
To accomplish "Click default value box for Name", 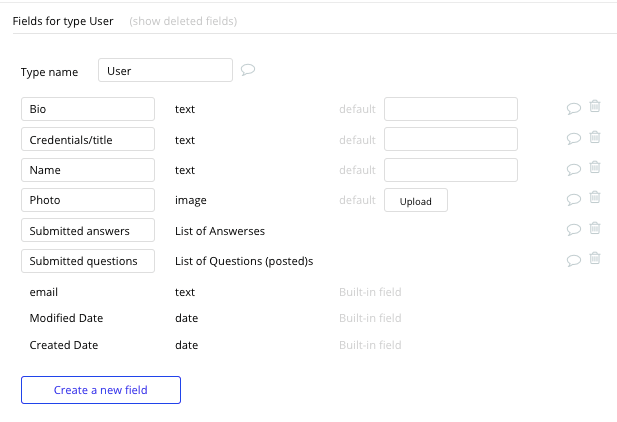I will [451, 170].
